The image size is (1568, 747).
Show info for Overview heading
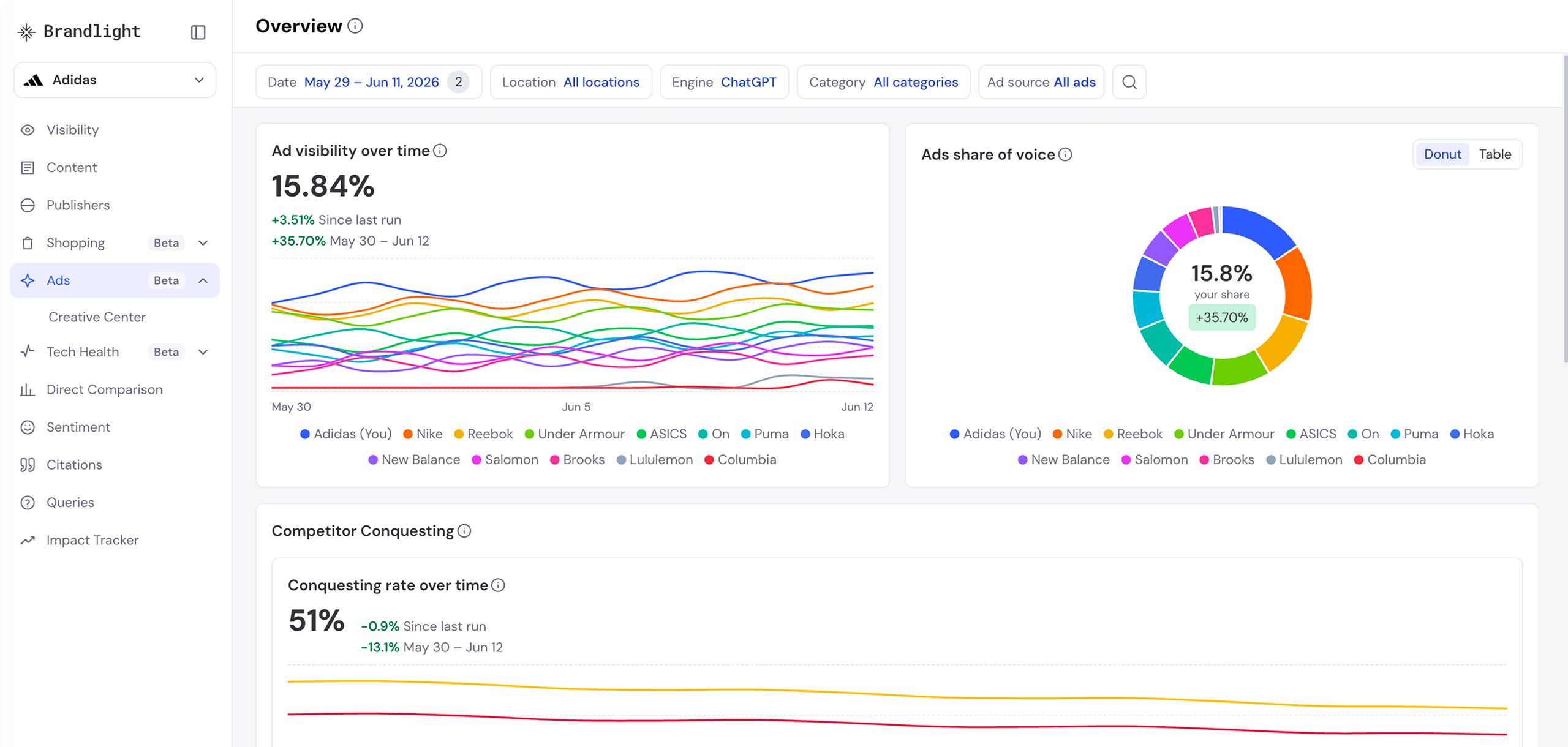(355, 26)
